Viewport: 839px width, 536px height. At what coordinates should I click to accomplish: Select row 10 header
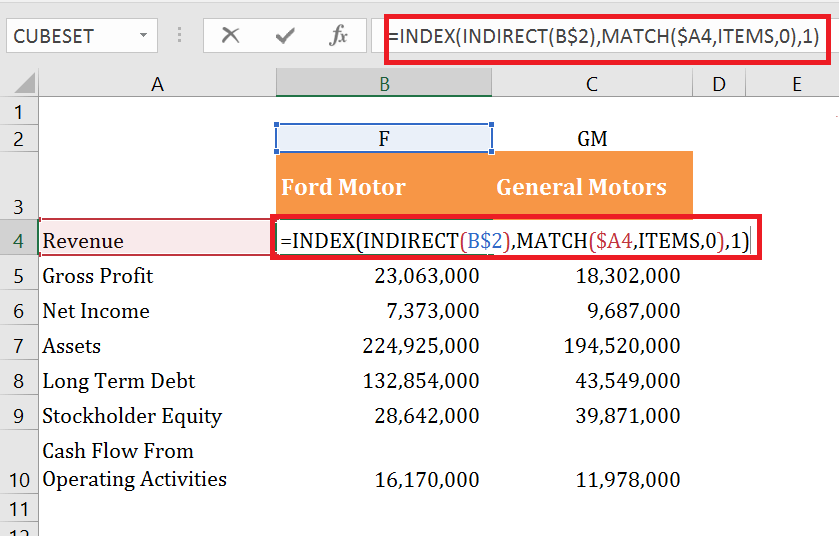click(x=19, y=464)
